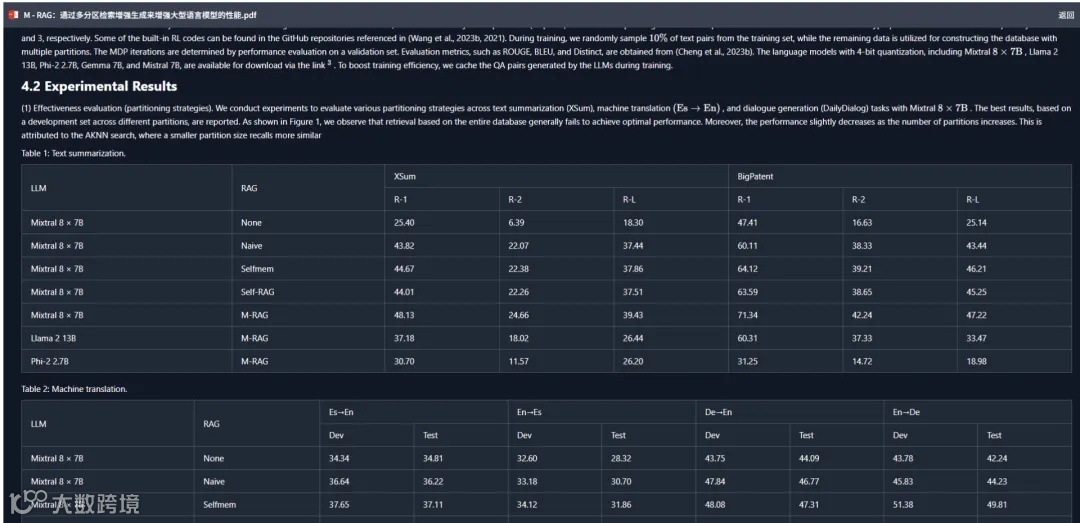Screen dimensions: 1080x523
Task: Click the 'Table 1: Text summarization.' caption
Action: (74, 153)
